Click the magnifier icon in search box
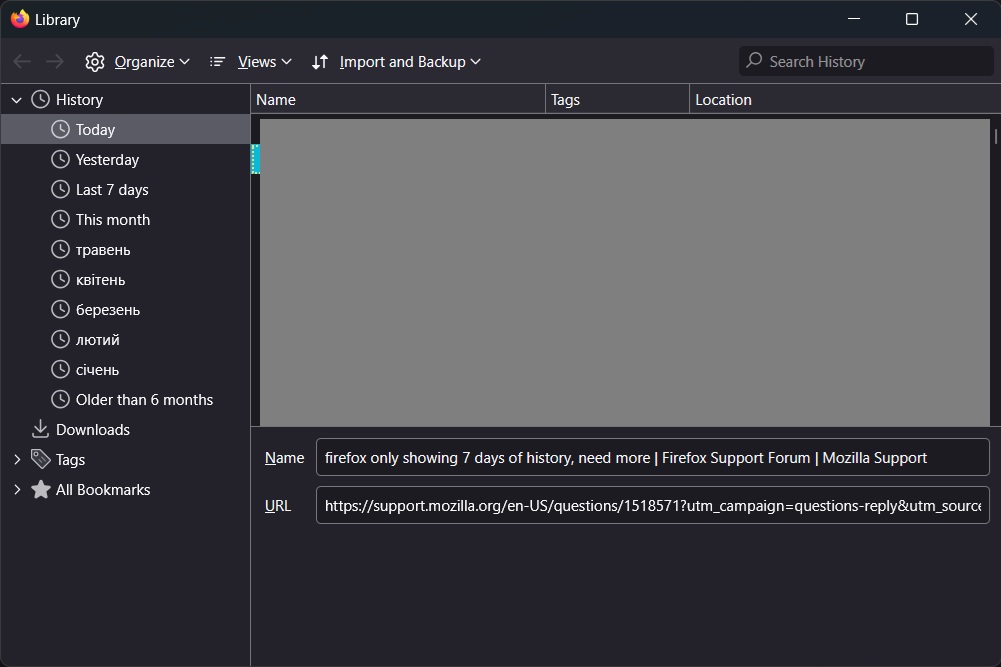1001x667 pixels. click(x=754, y=61)
